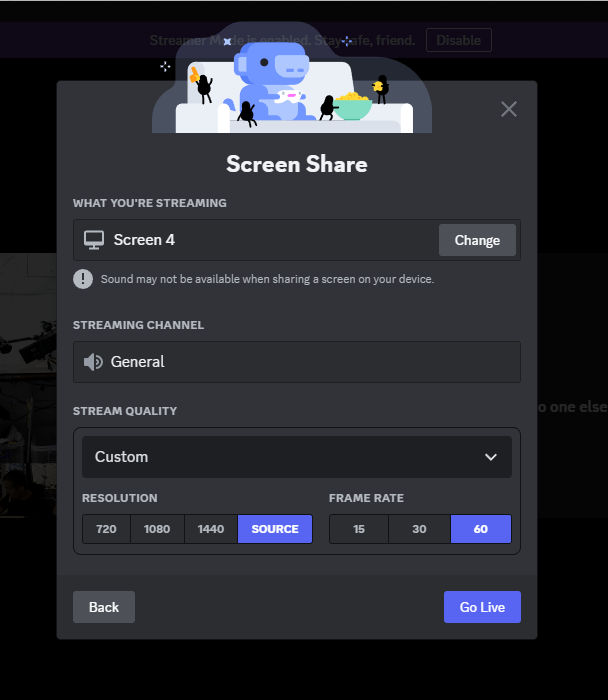This screenshot has height=700, width=608.
Task: Click the speaker icon next to General
Action: 93,362
